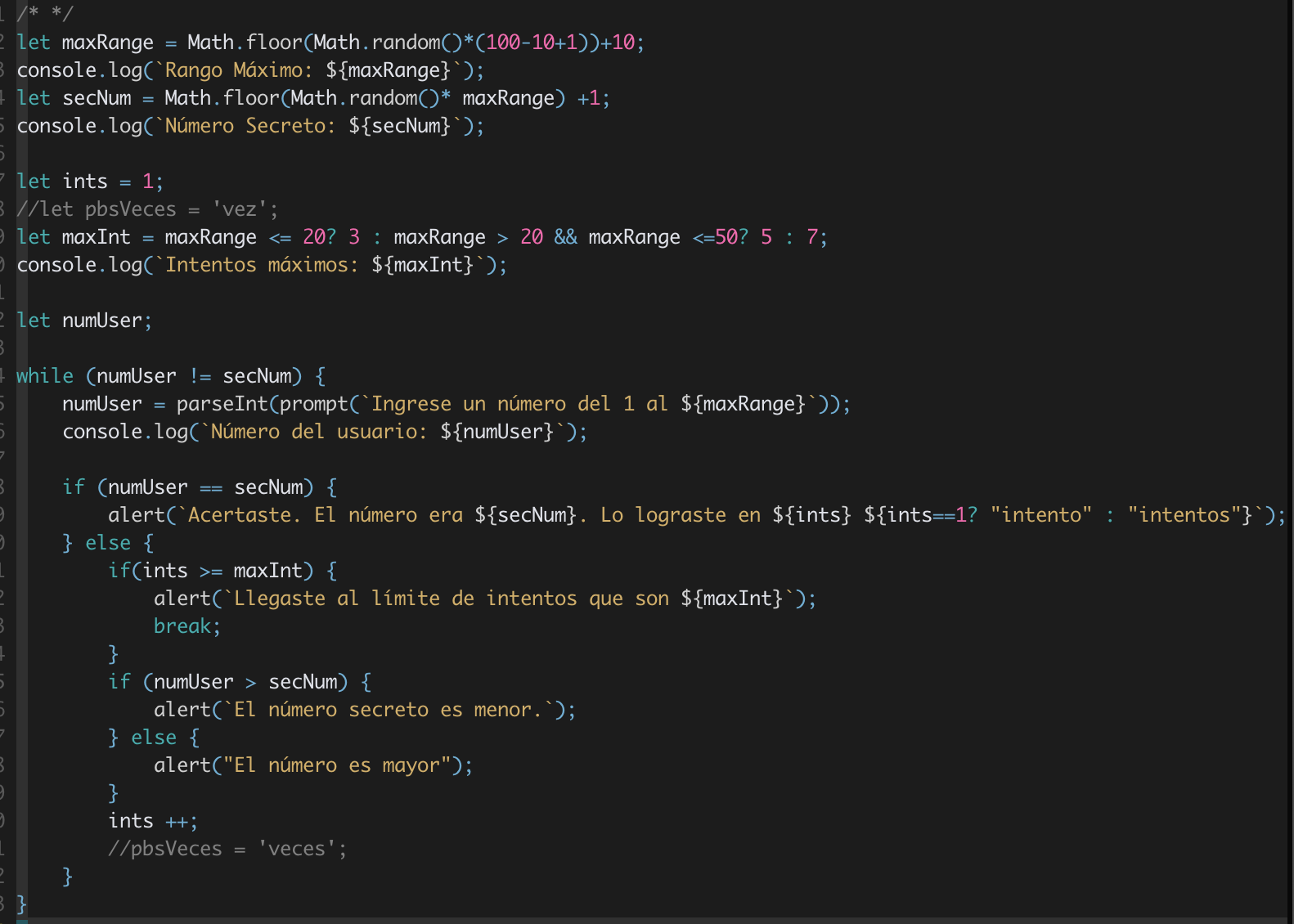The width and height of the screenshot is (1294, 924).
Task: Click the empty /* */ comment on first line
Action: coord(45,13)
